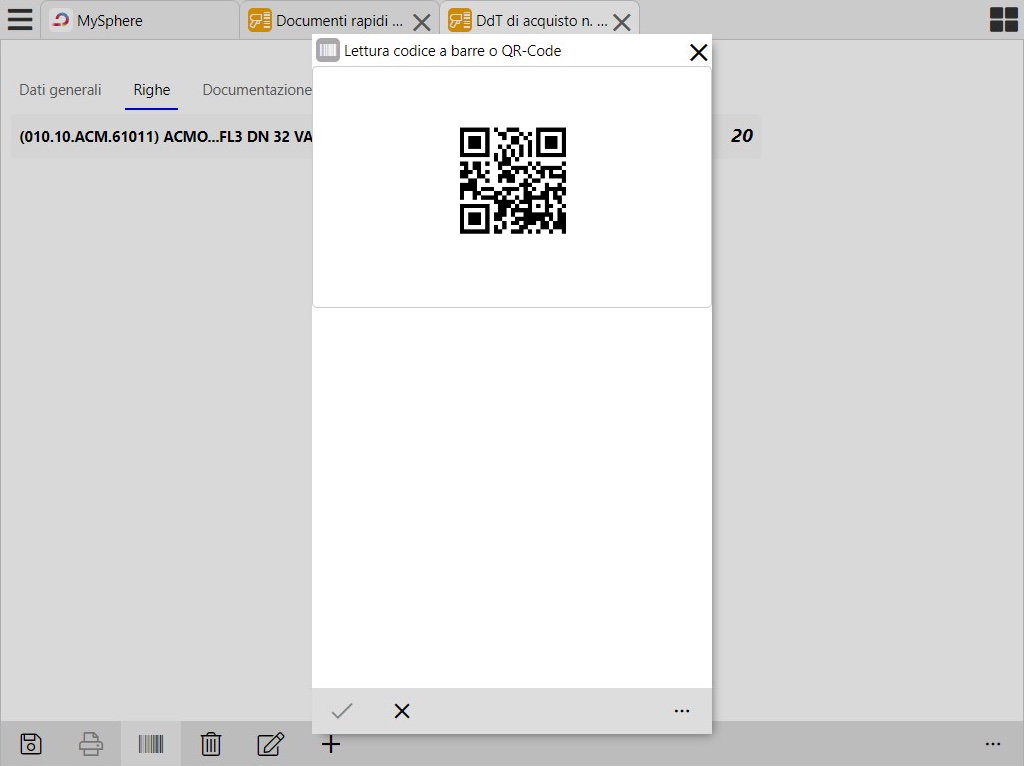
Task: Close the DdT di acquisto tab
Action: point(622,22)
